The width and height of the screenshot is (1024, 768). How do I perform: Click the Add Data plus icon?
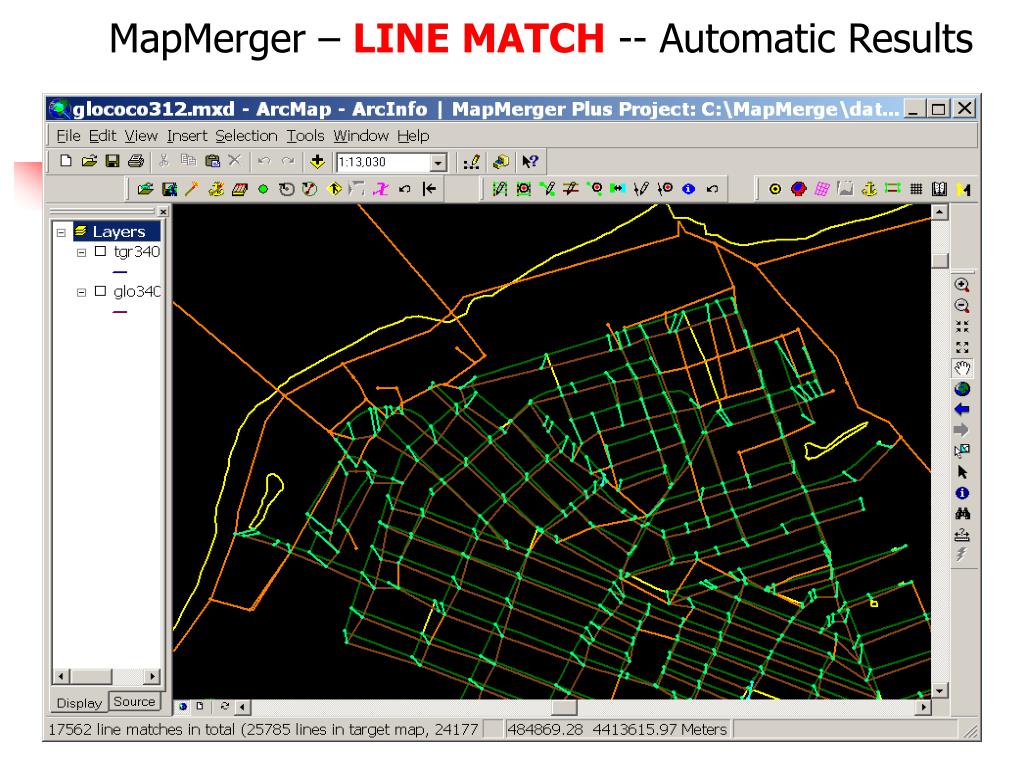point(317,161)
